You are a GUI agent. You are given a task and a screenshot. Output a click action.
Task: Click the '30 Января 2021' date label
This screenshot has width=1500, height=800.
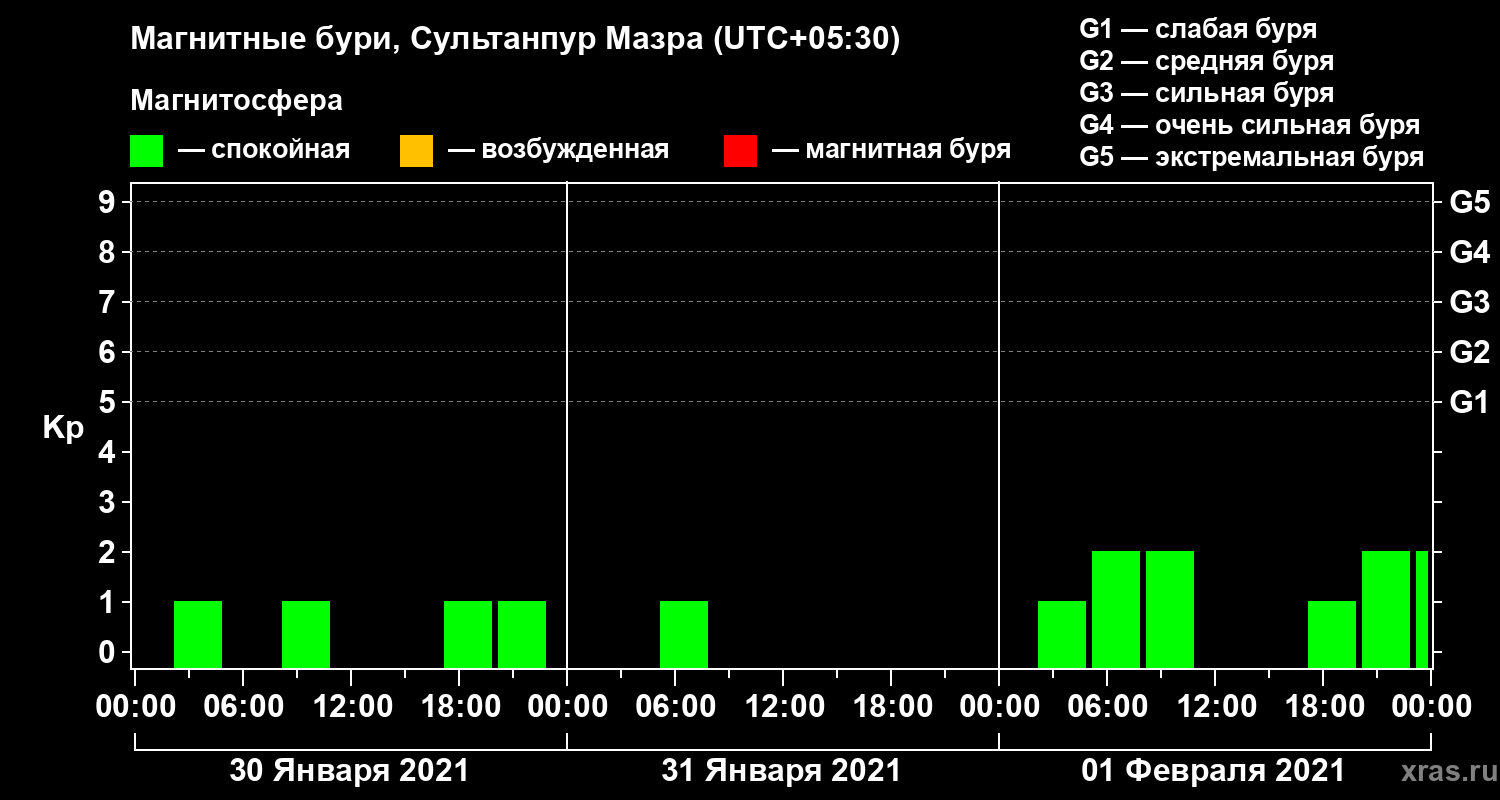pos(349,771)
